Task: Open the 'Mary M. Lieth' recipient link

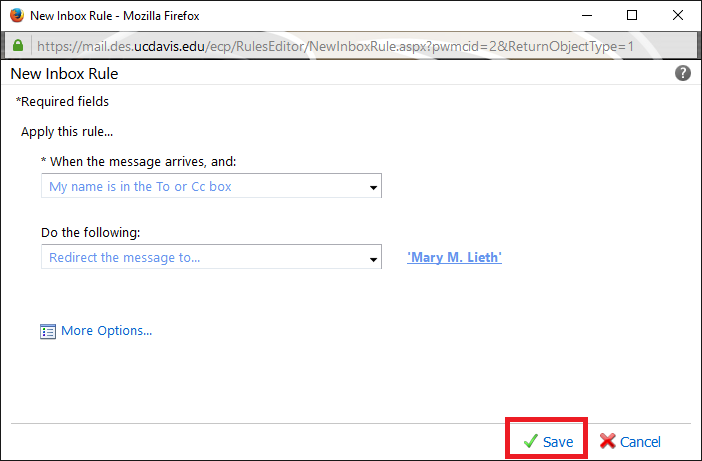Action: 454,257
